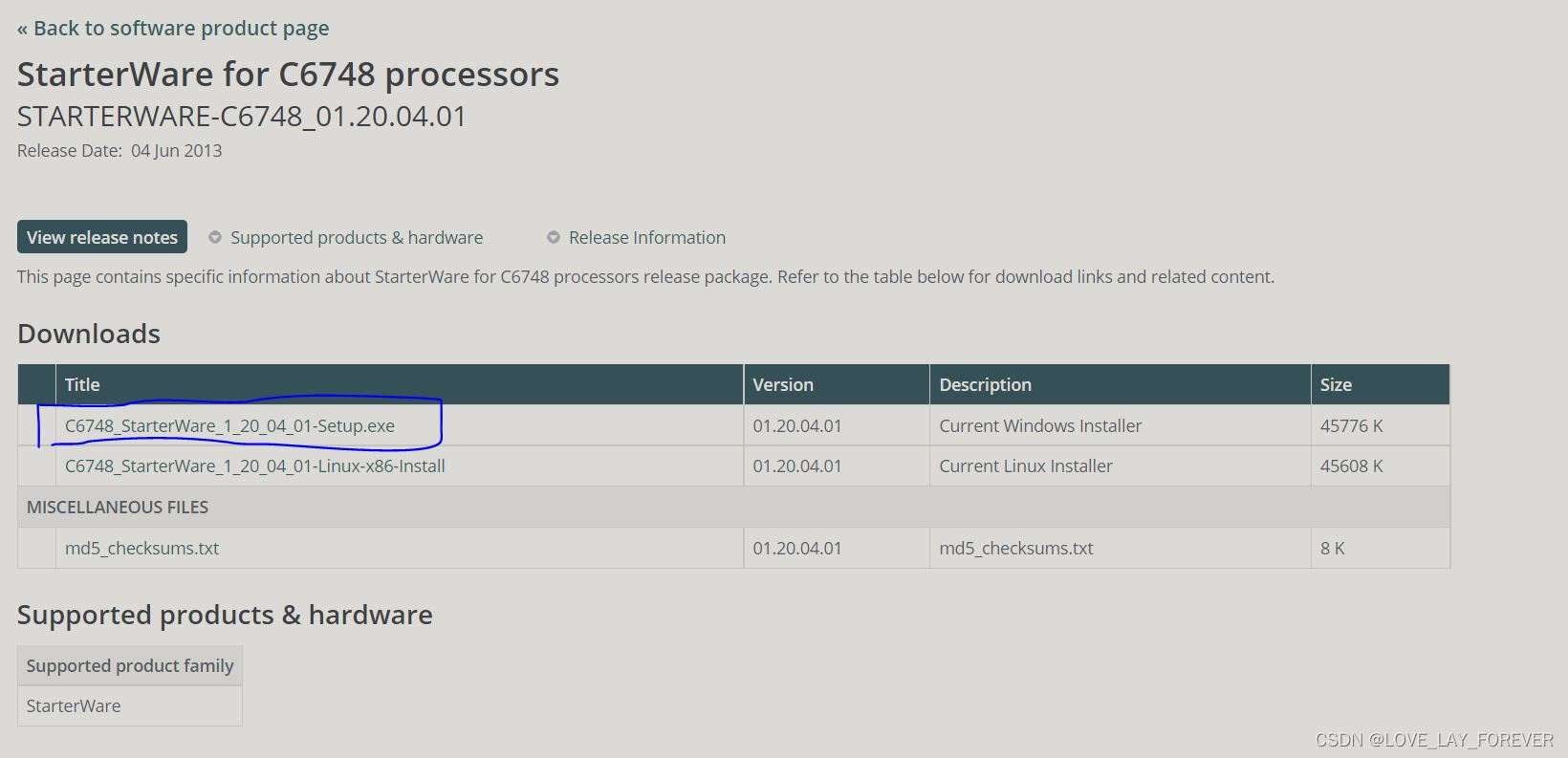Click Supported product family header cell

tap(130, 665)
